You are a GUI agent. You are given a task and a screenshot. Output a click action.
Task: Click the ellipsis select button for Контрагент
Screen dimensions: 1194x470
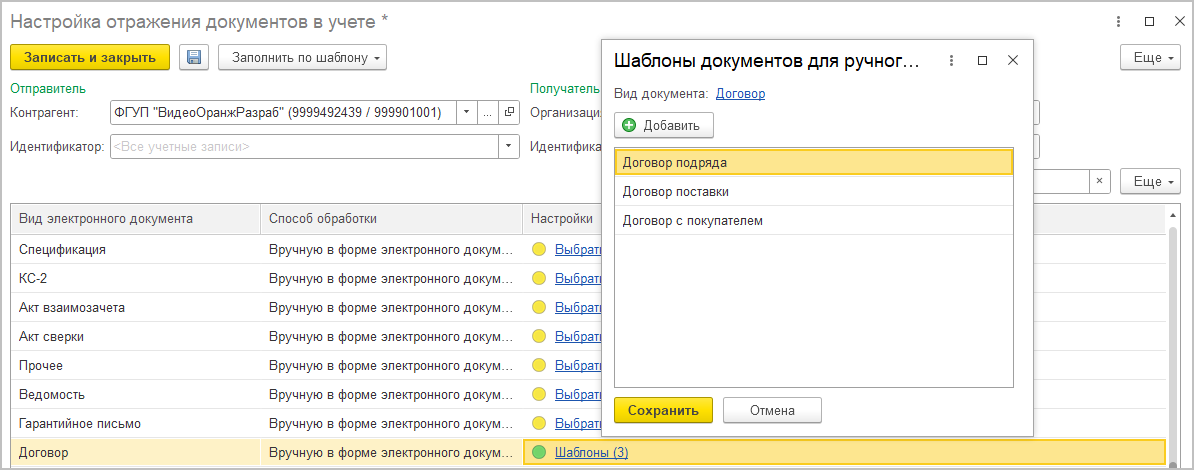[487, 113]
